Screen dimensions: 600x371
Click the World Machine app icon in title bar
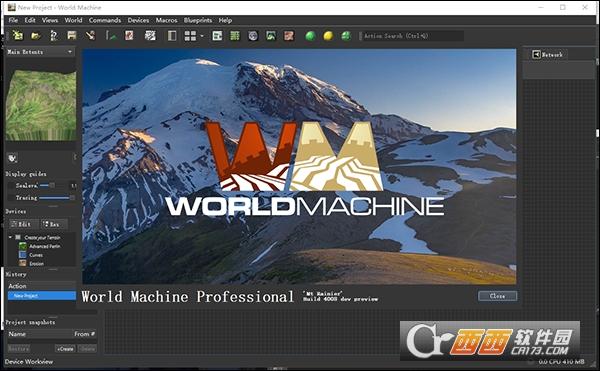point(11,7)
